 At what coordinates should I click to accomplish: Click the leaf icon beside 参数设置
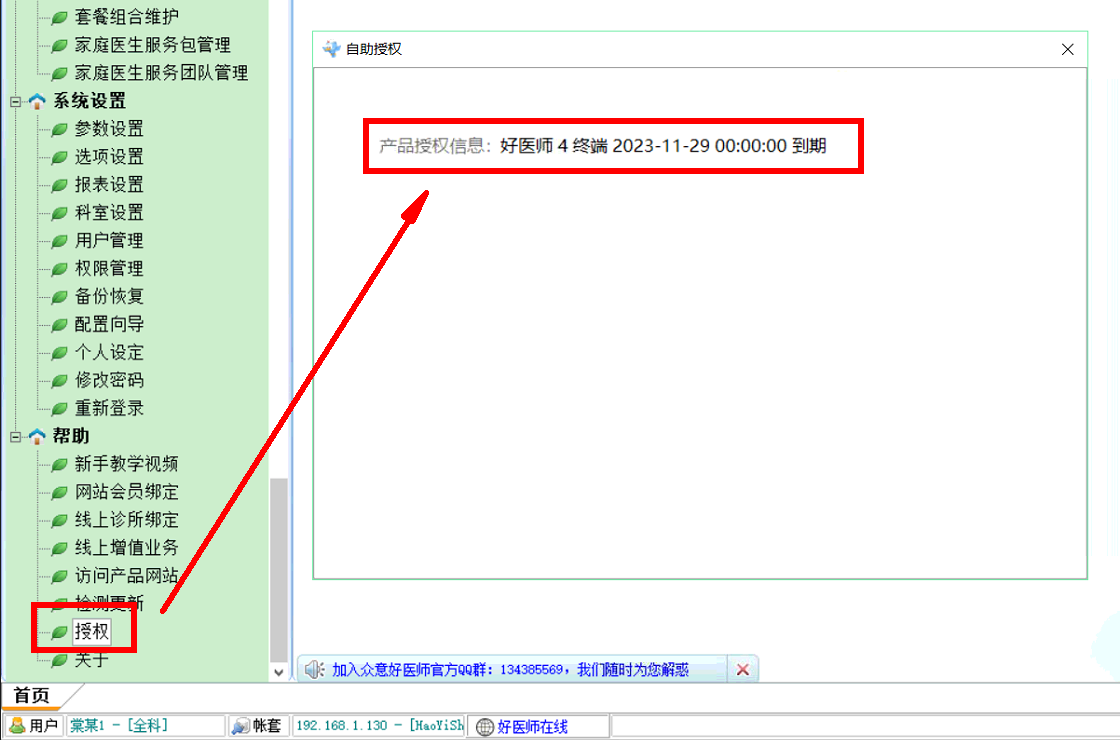tap(59, 129)
